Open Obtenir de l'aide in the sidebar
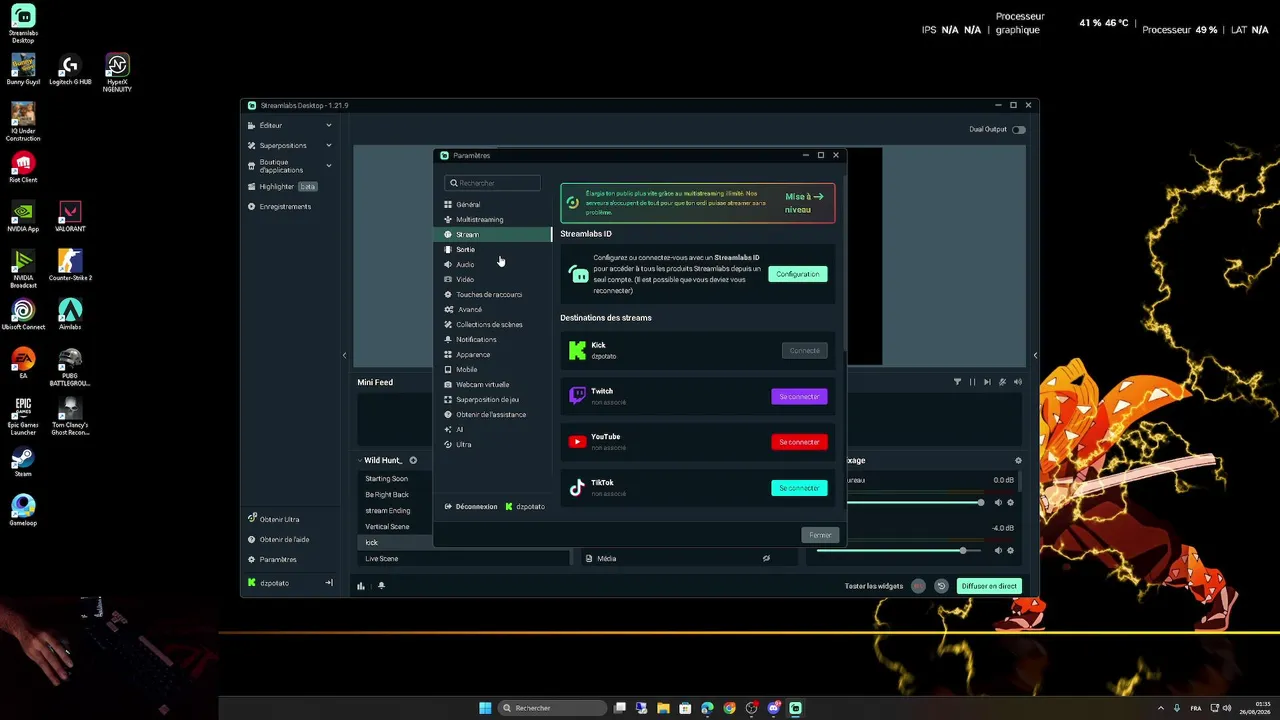Viewport: 1280px width, 720px height. 278,539
